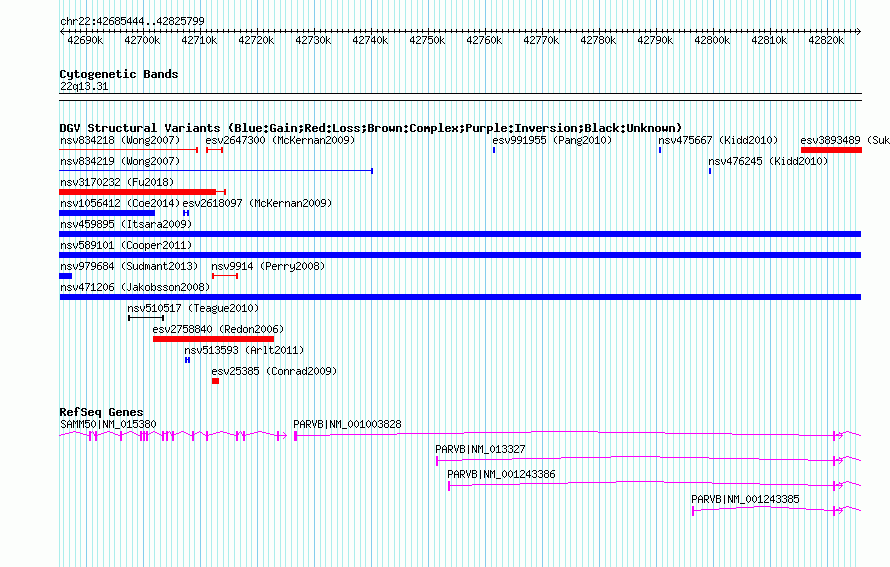The image size is (890, 567).
Task: Click the nsv979684 short blue bar
Action: [x=66, y=276]
